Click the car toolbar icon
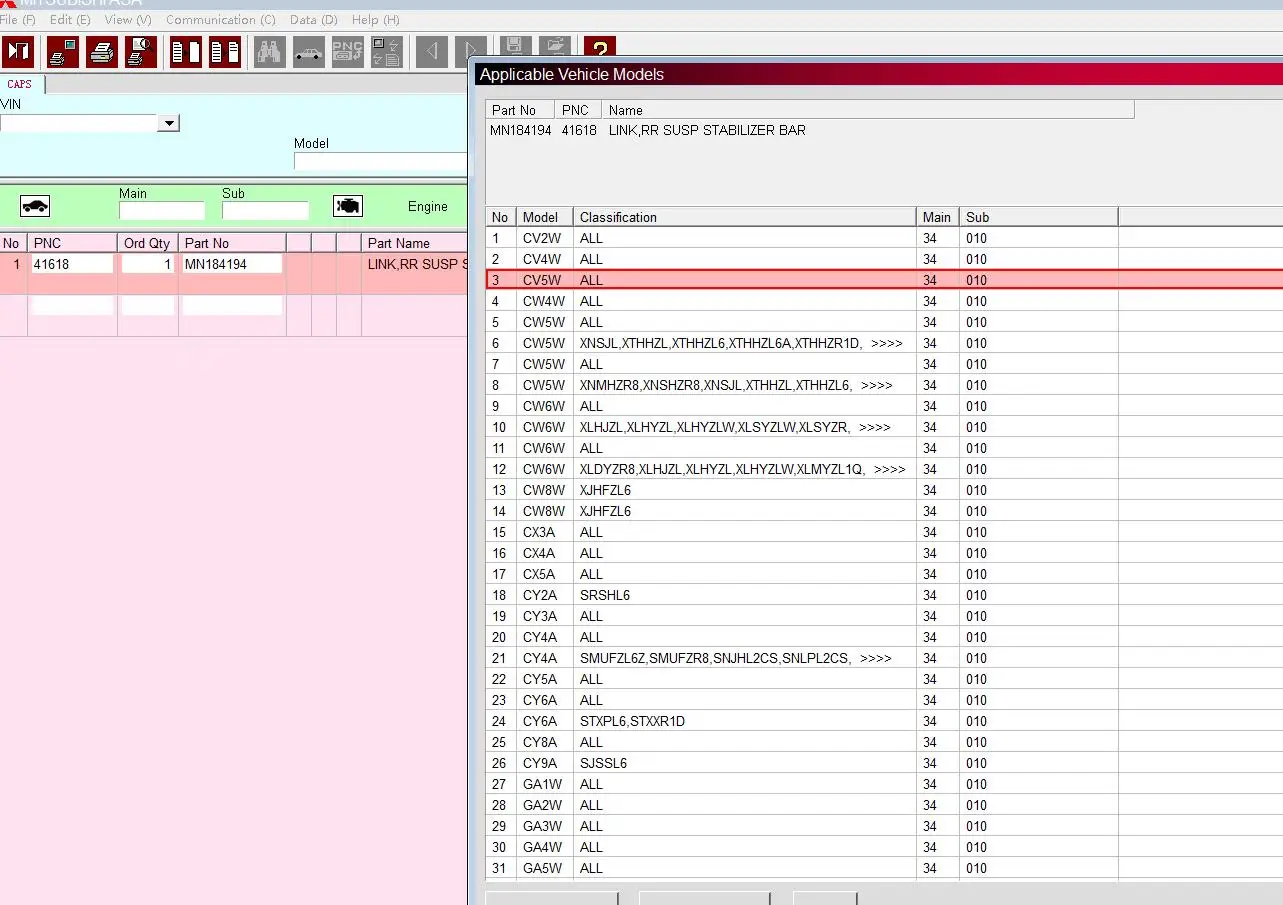This screenshot has width=1283, height=905. 308,51
